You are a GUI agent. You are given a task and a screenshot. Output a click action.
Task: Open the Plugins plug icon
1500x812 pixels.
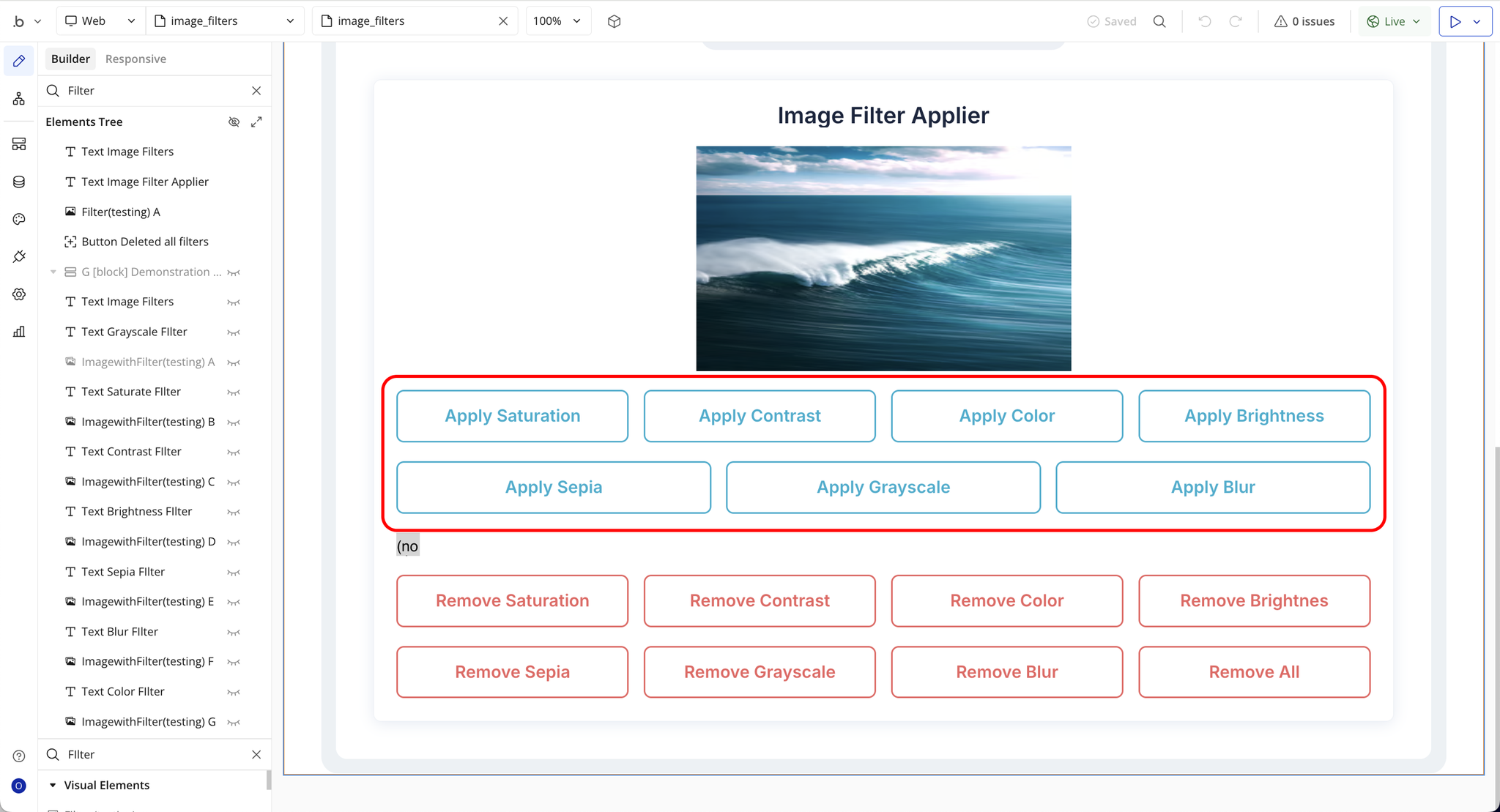pos(19,256)
